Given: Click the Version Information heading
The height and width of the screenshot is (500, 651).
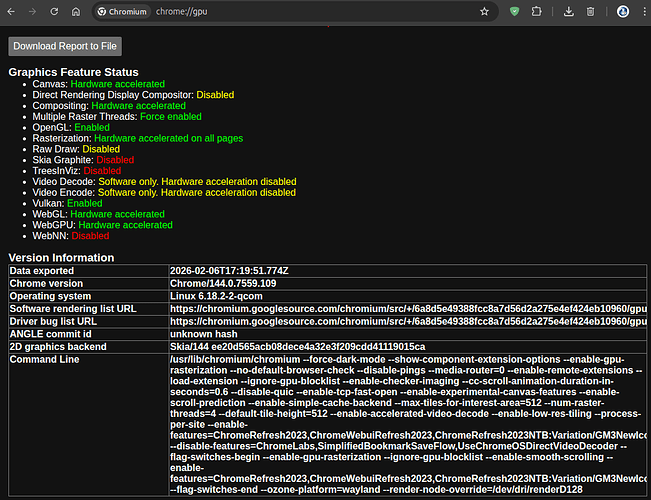Looking at the screenshot, I should pos(61,257).
